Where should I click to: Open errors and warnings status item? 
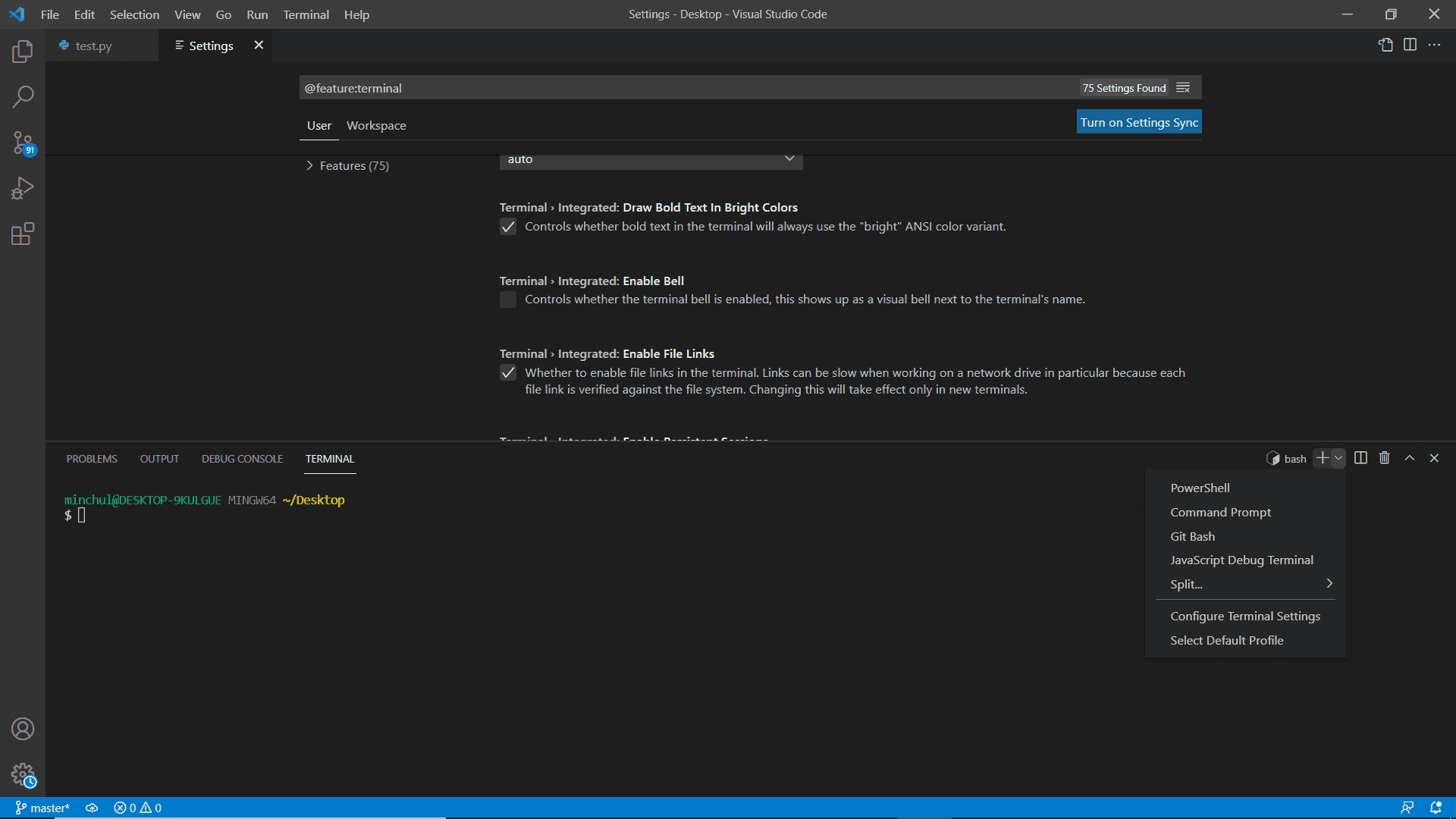(x=137, y=808)
